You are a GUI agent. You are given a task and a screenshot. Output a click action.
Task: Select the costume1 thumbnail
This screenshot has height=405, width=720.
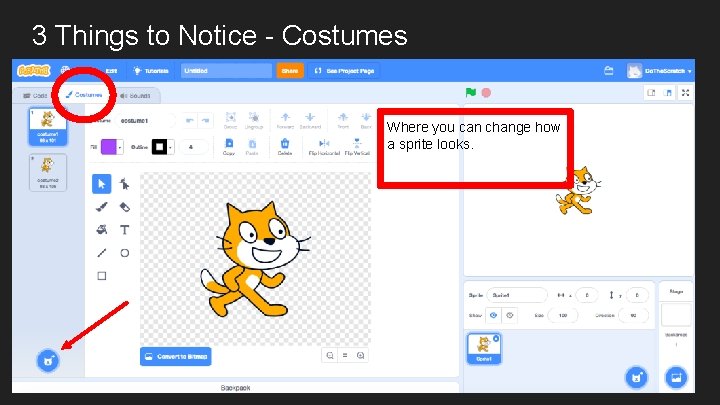click(x=48, y=127)
